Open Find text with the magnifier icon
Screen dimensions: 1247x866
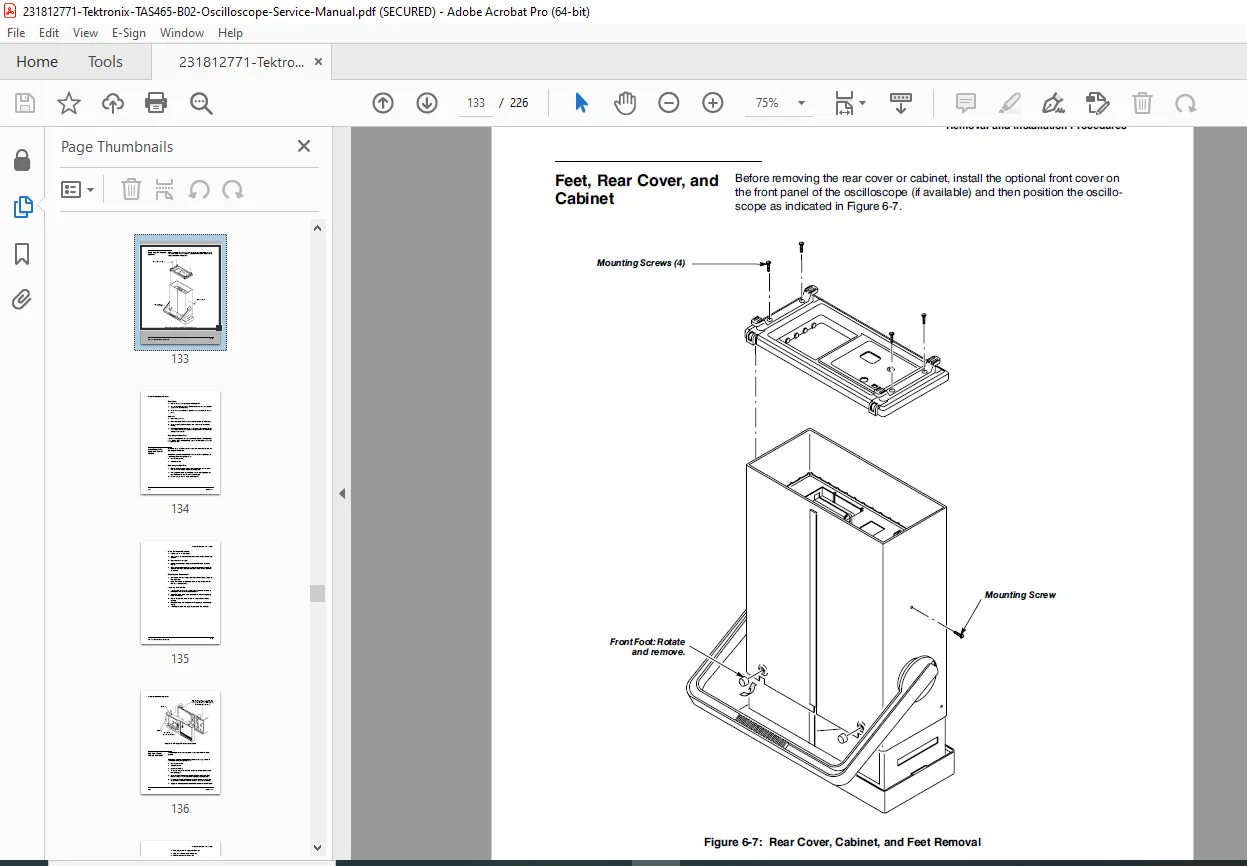coord(201,103)
